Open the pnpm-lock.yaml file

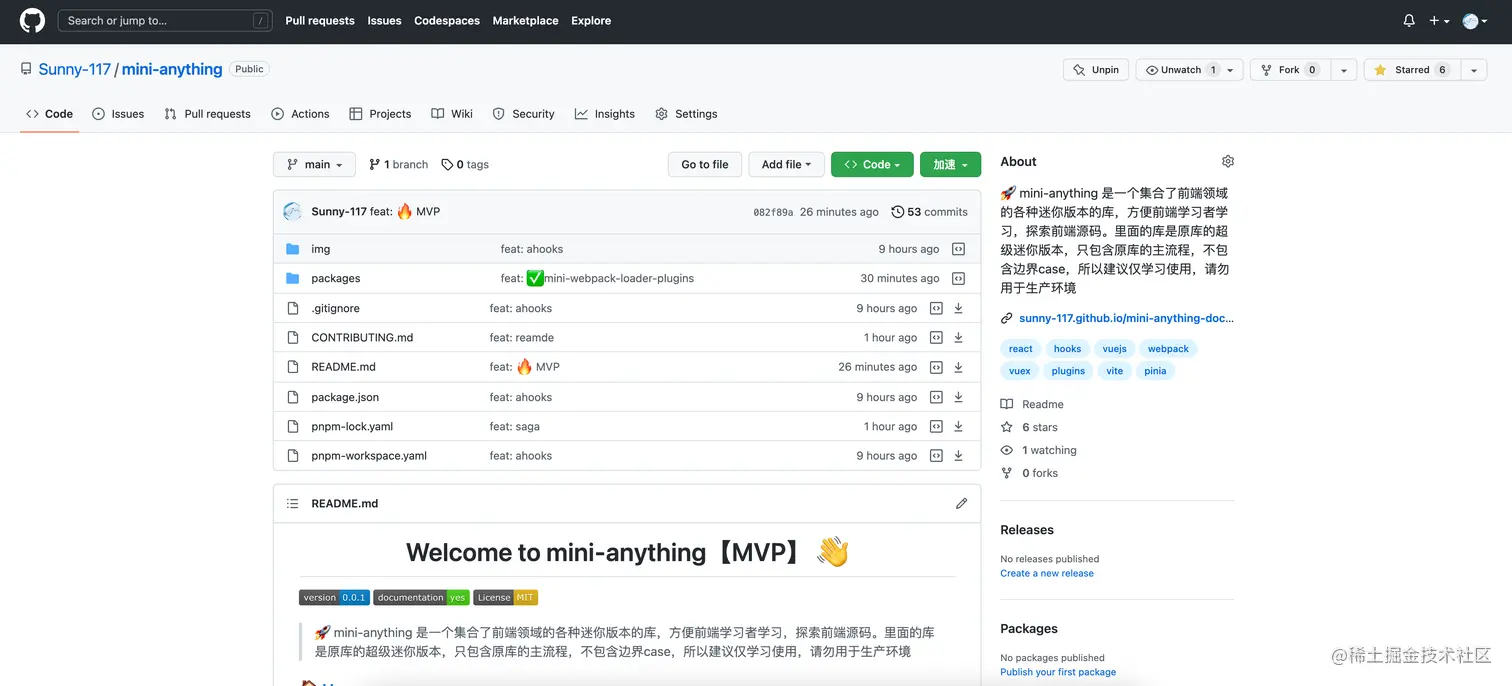tap(352, 426)
